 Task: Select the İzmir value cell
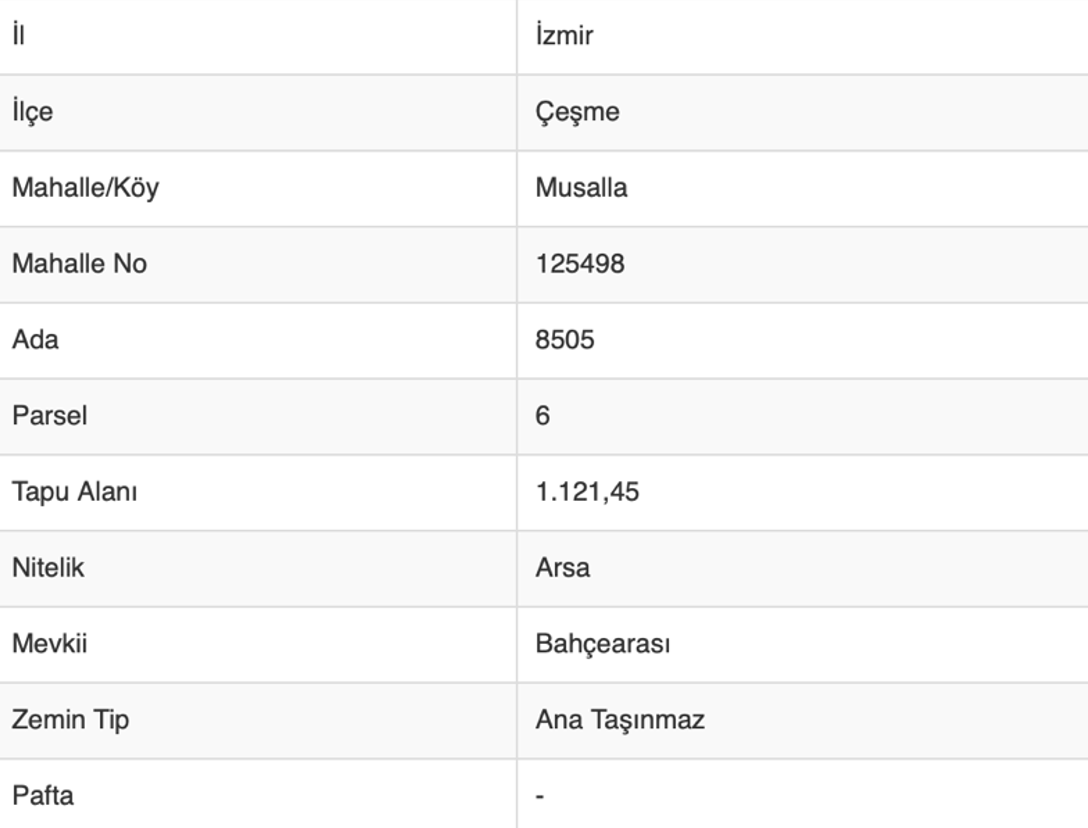point(564,36)
